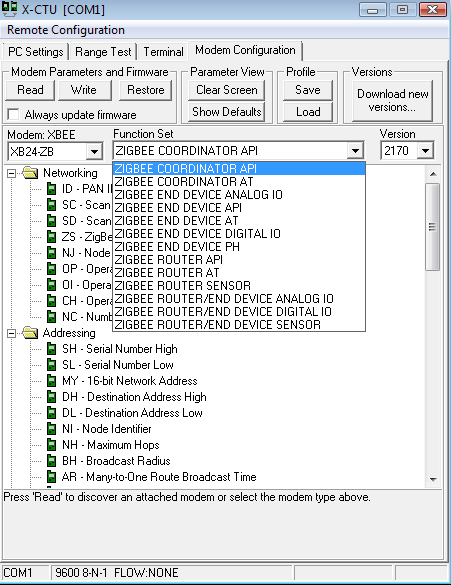Screen dimensions: 451x585
Task: Click the MY 16-bit Network Address icon
Action: pyautogui.click(x=51, y=381)
